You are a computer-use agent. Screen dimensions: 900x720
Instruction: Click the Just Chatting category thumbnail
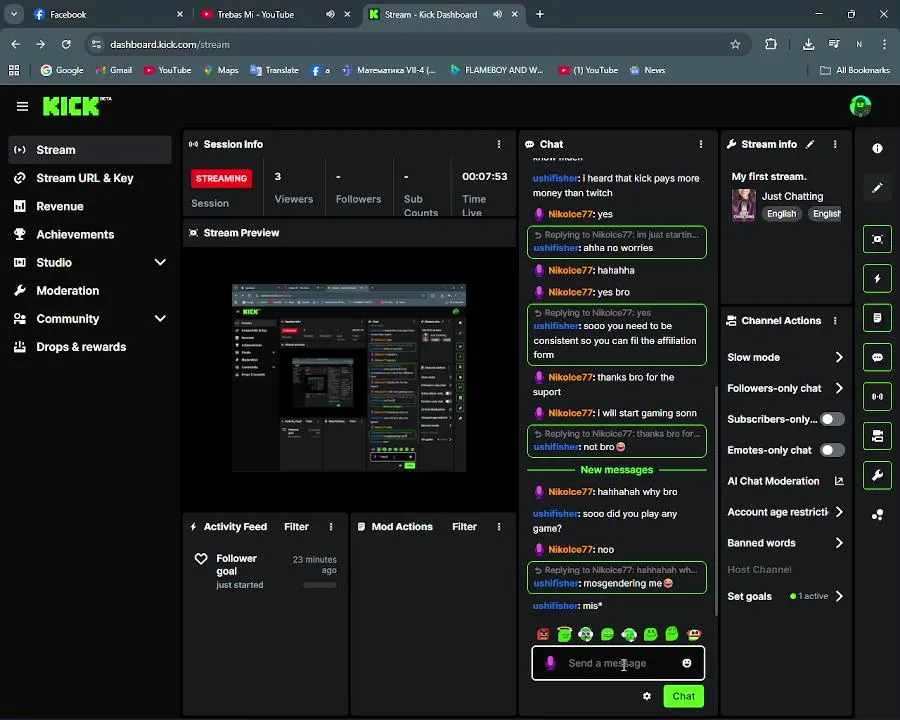pos(743,204)
